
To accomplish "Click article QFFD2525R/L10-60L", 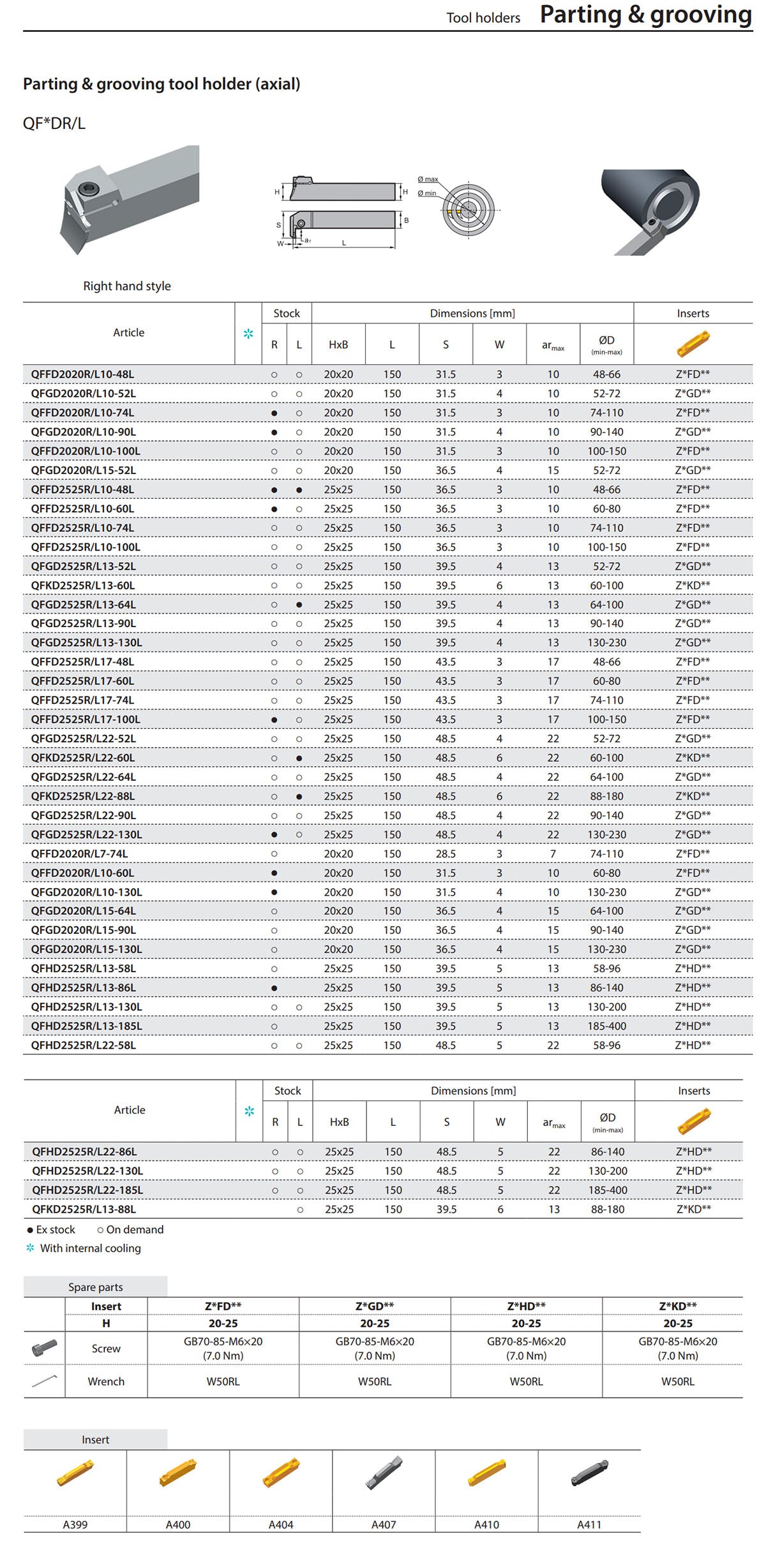I will pyautogui.click(x=82, y=509).
